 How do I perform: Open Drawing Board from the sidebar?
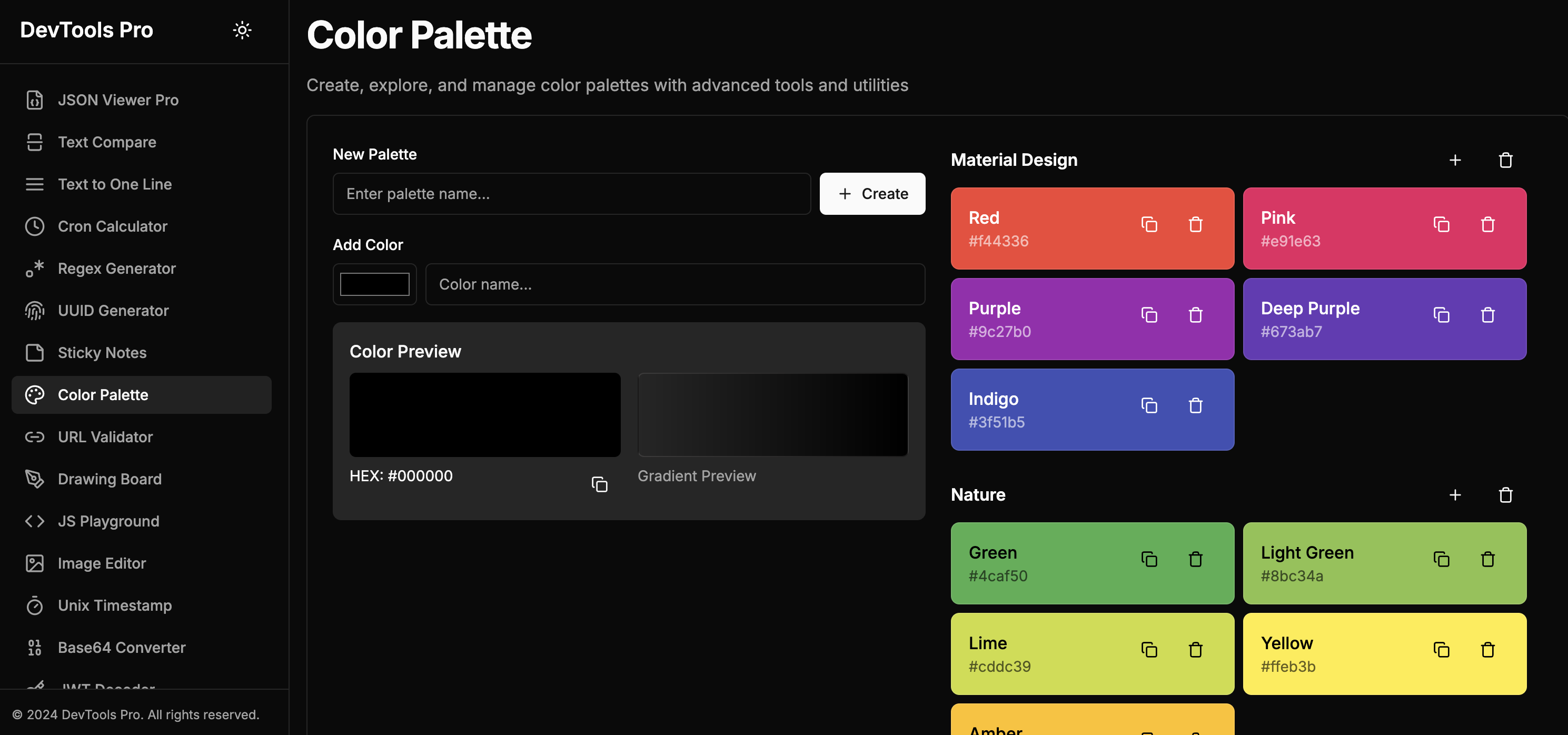pos(110,479)
